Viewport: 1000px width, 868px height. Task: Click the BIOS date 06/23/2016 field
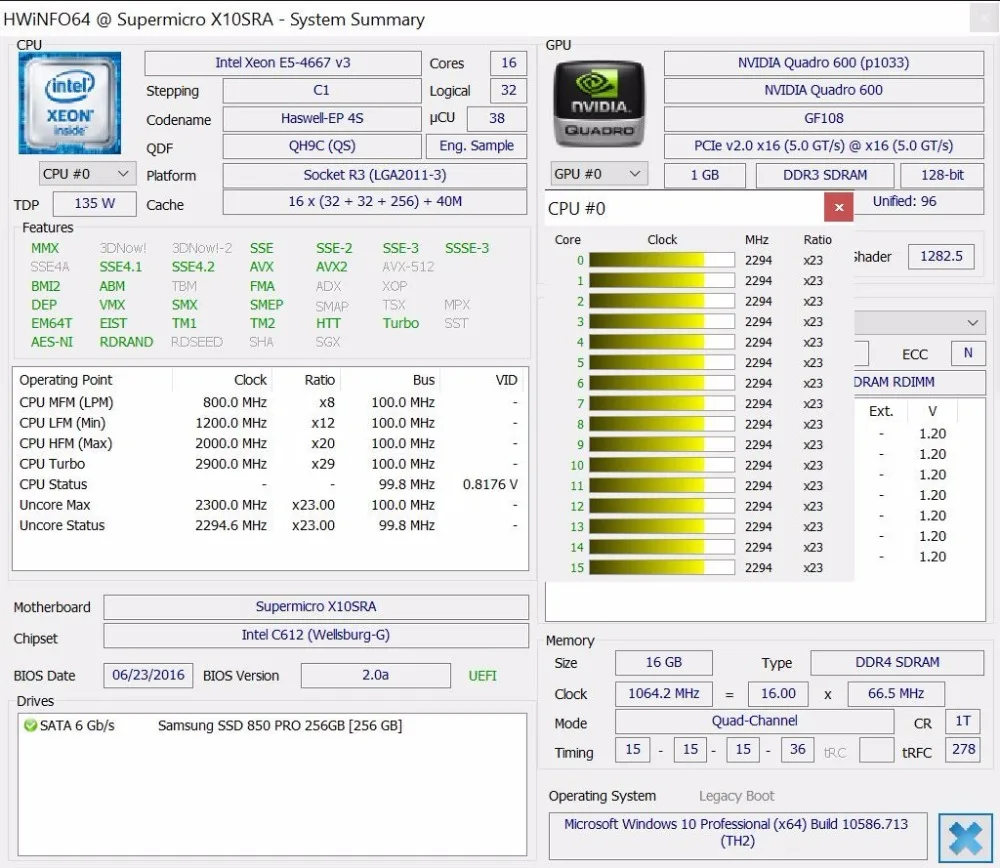click(x=148, y=675)
